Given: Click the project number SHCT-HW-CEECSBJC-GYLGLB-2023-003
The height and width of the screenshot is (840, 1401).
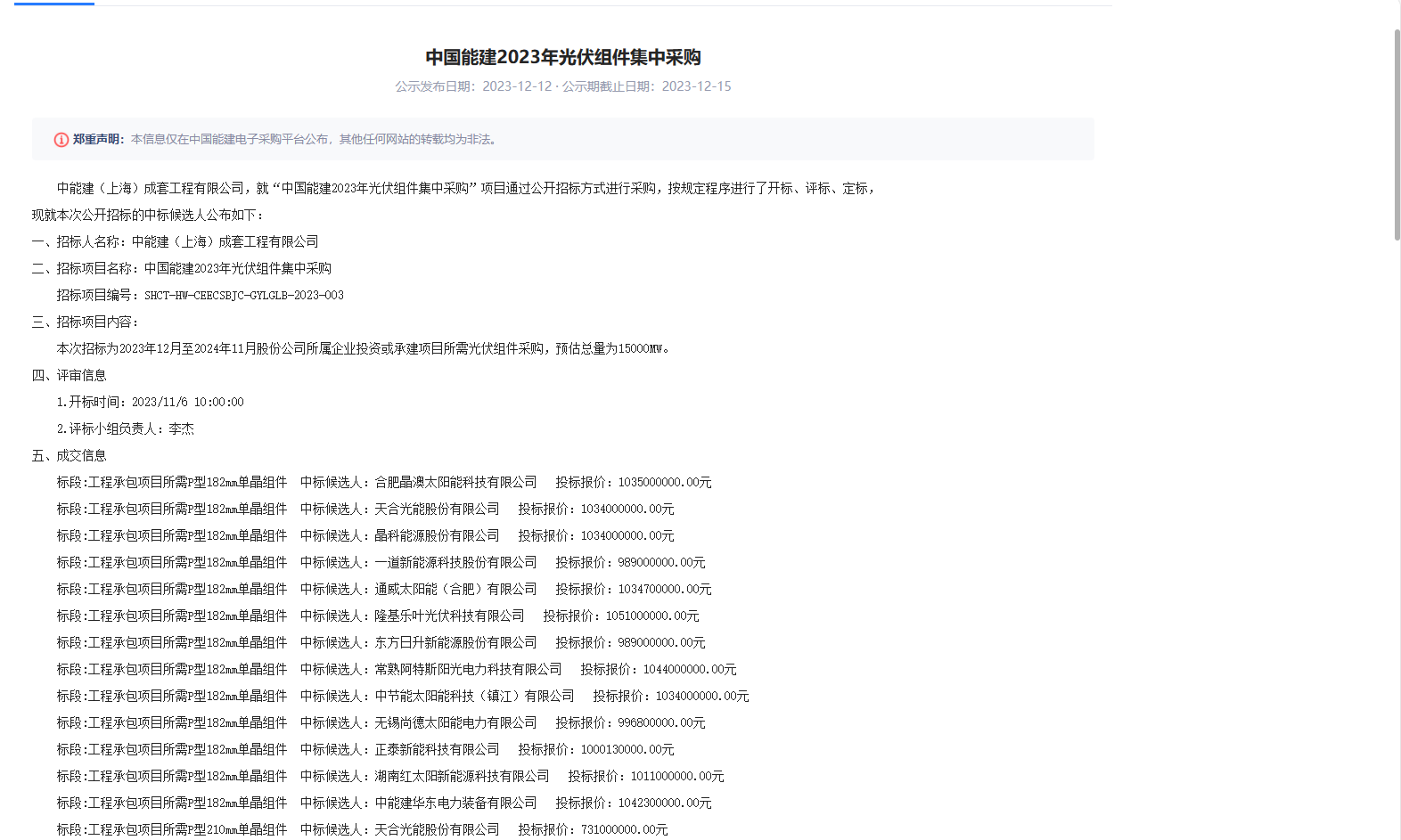Looking at the screenshot, I should 244,295.
